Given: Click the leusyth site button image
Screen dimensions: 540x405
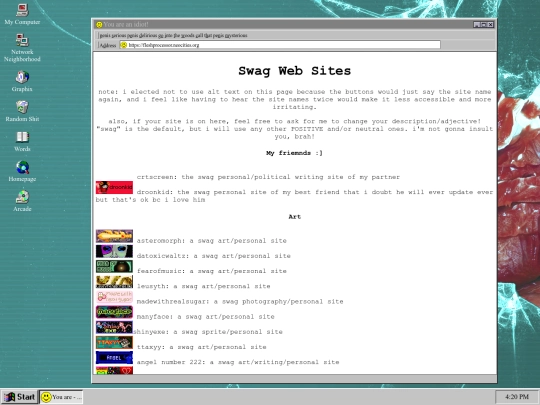Looking at the screenshot, I should [114, 281].
